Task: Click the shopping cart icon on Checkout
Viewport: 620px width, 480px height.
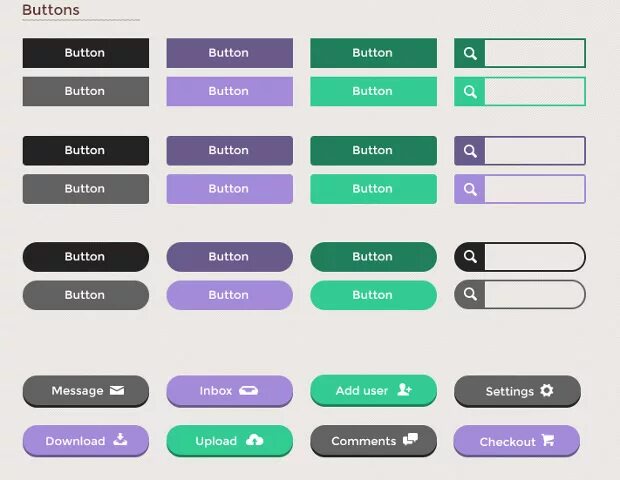Action: 547,440
